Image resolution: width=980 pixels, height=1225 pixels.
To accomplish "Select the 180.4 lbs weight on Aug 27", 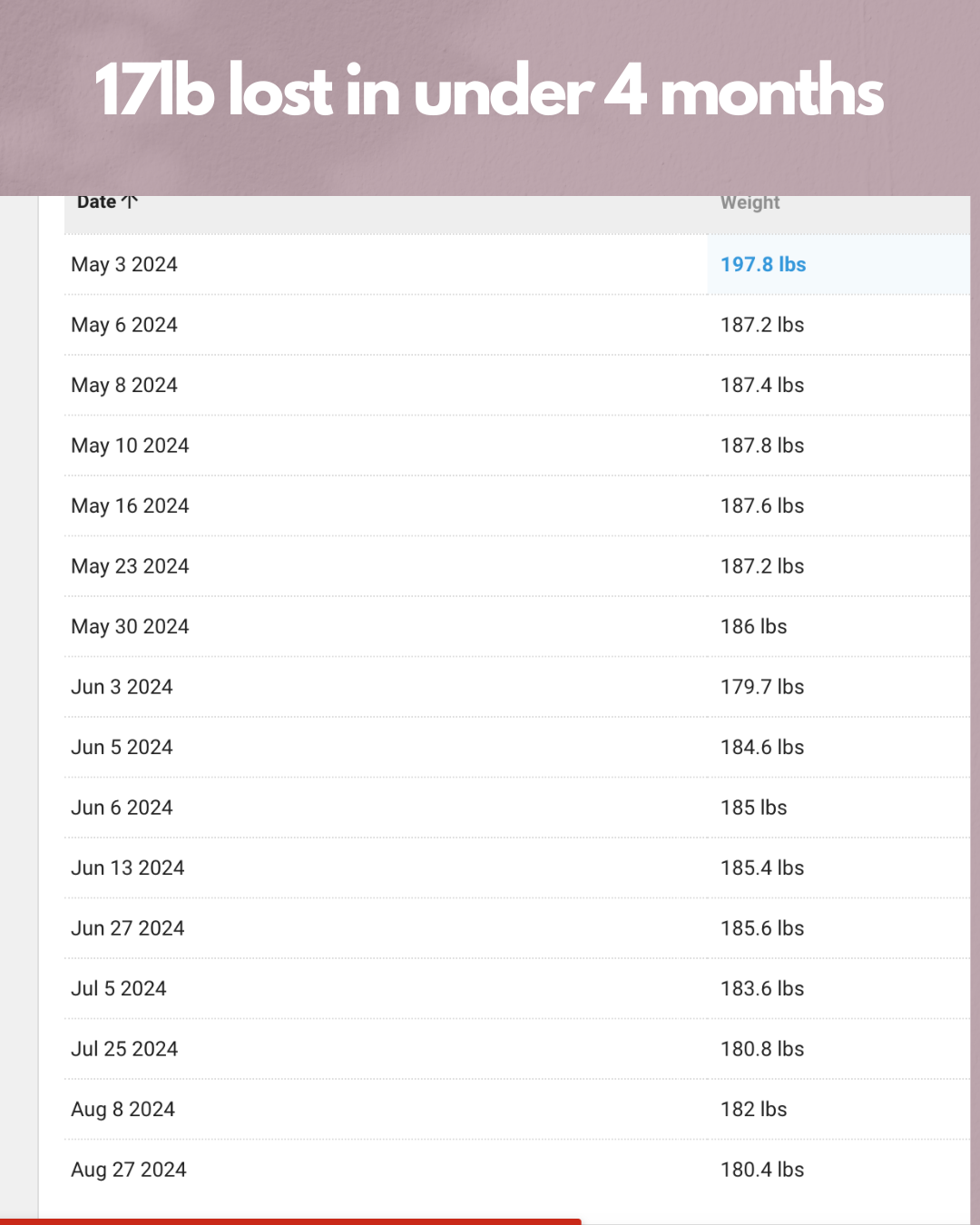I will (x=762, y=1170).
